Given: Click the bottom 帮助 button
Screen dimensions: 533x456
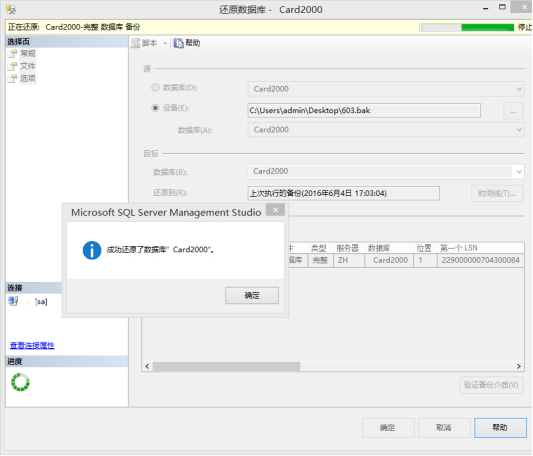Looking at the screenshot, I should click(500, 428).
